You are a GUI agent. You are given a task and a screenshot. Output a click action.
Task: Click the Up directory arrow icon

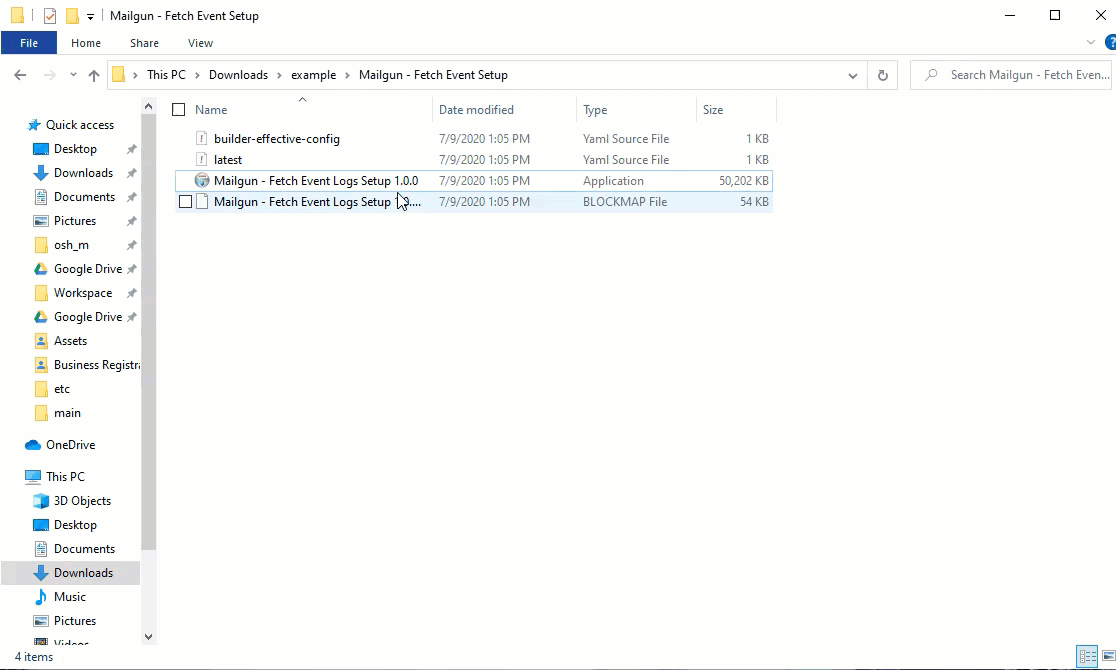click(x=94, y=75)
